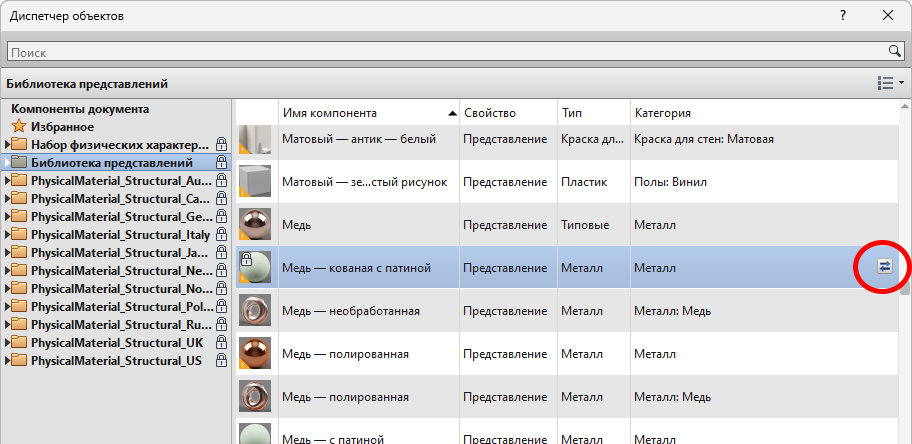Screen dimensions: 912x444
Task: Sort by Свойство column header
Action: coord(508,113)
